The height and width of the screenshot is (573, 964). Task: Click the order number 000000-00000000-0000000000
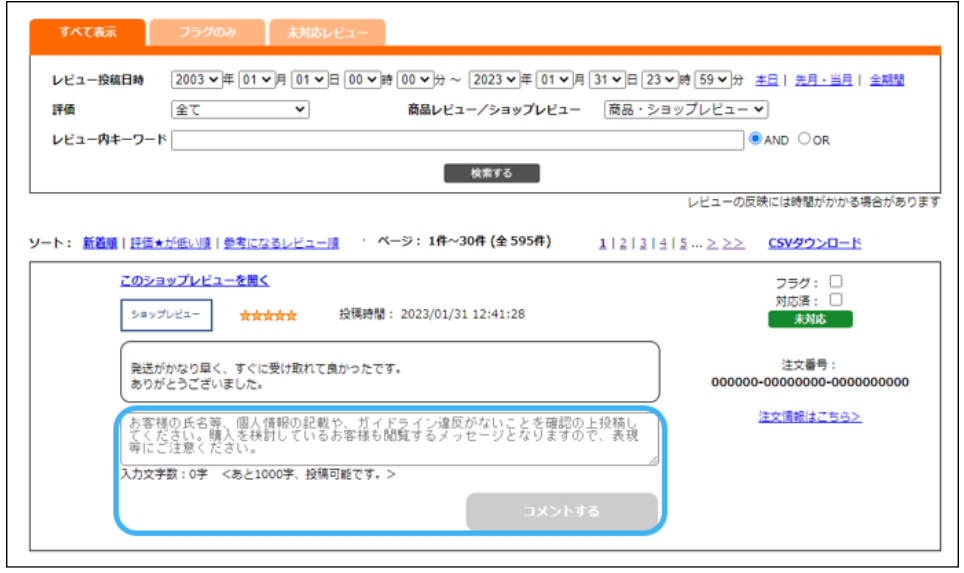[810, 382]
